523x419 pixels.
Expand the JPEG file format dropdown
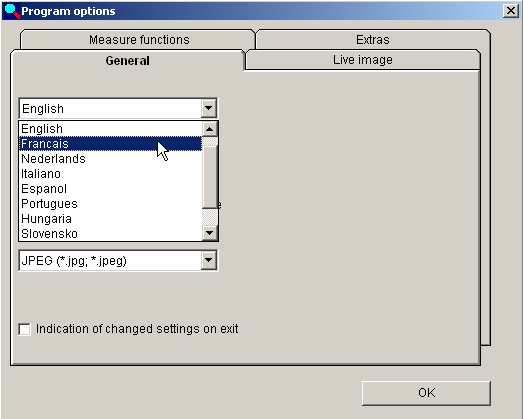click(x=209, y=260)
